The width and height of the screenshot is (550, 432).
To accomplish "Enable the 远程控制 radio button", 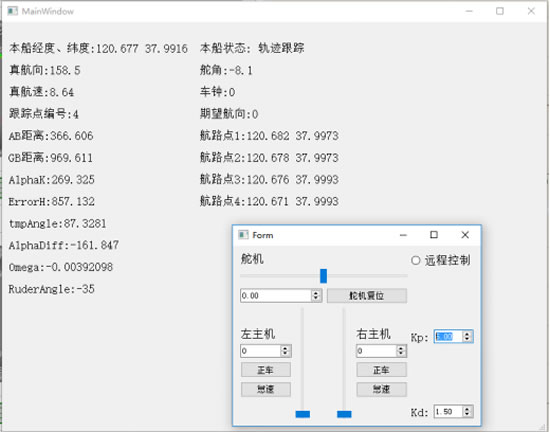I will click(x=416, y=261).
